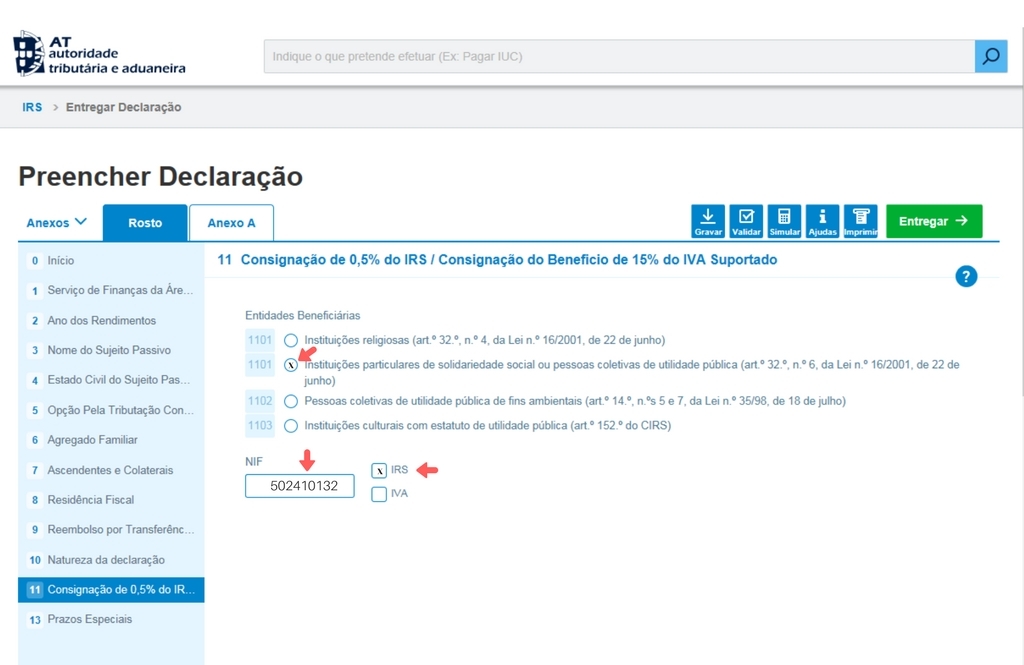
Task: Open section 4 Estado Civil do Sujeito Passivo
Action: tap(111, 380)
